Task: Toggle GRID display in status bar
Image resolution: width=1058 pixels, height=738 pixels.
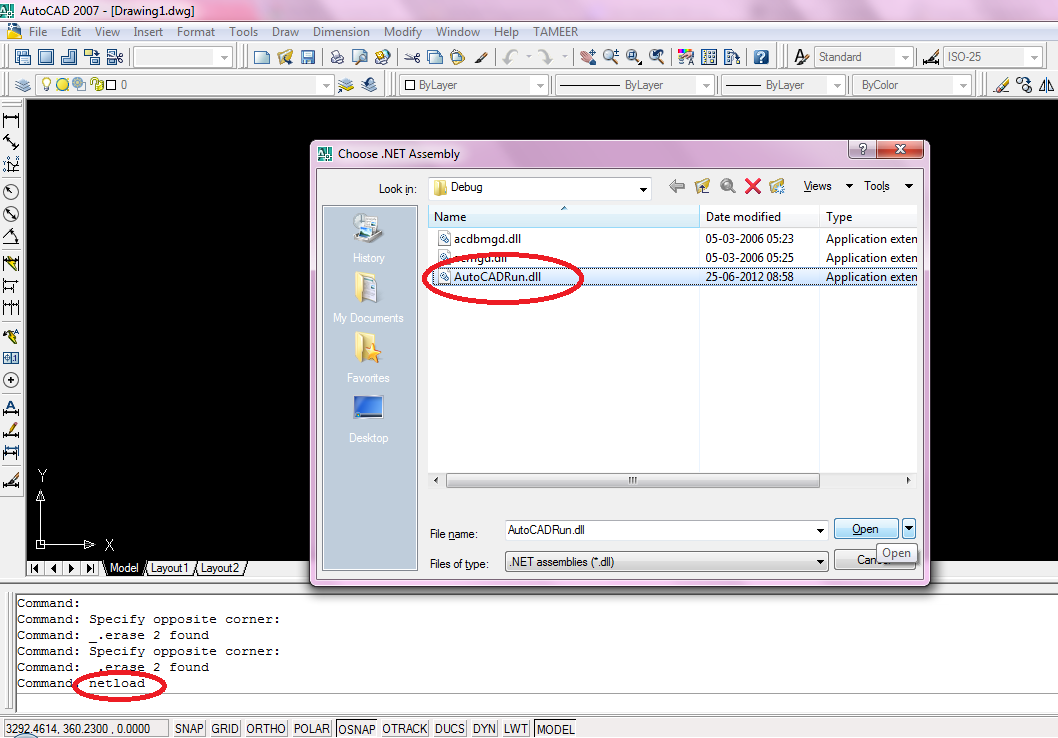Action: pyautogui.click(x=225, y=729)
